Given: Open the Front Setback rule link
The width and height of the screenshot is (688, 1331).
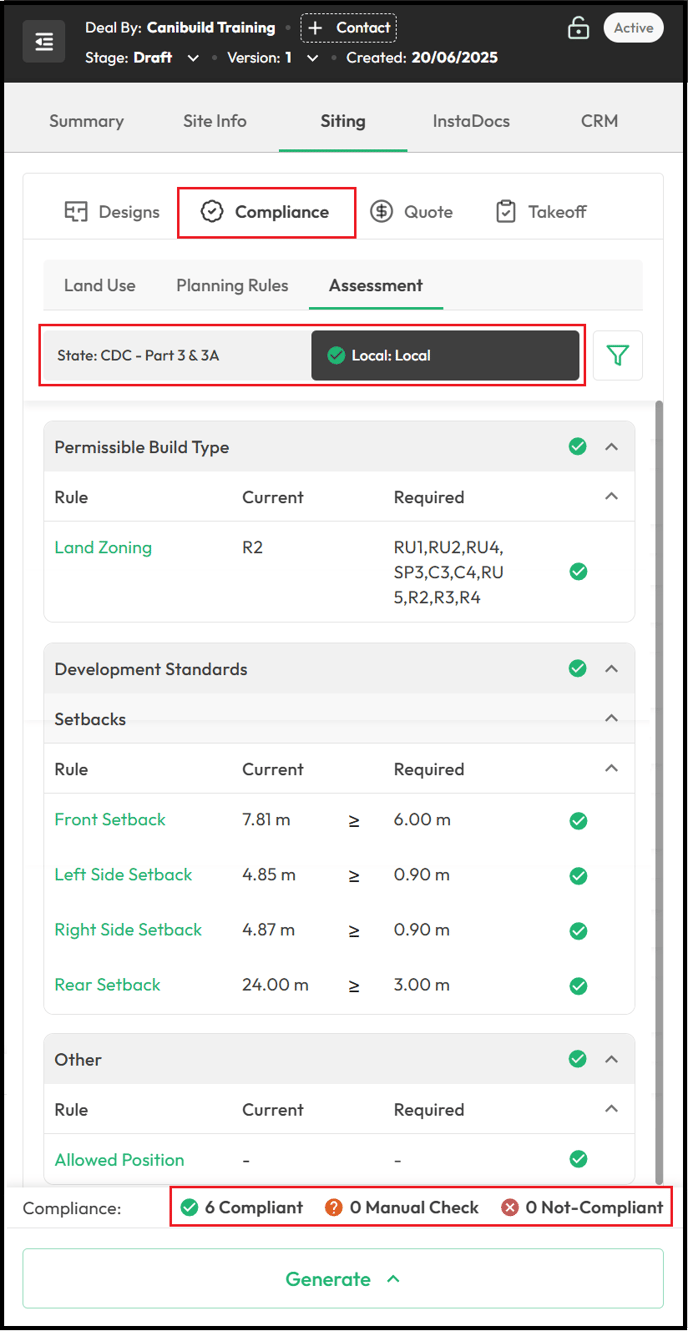Looking at the screenshot, I should click(x=110, y=820).
